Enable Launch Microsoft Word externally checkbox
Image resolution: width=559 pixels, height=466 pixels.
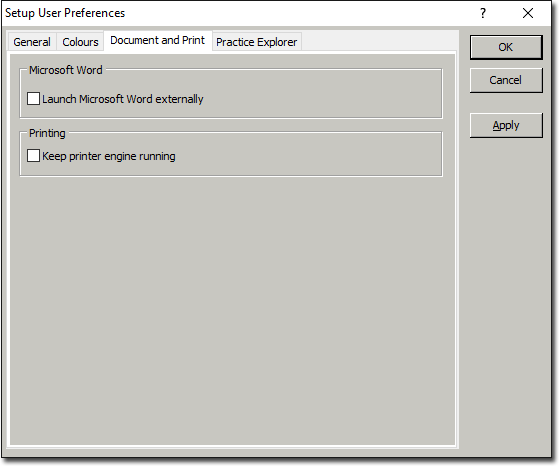pyautogui.click(x=33, y=98)
